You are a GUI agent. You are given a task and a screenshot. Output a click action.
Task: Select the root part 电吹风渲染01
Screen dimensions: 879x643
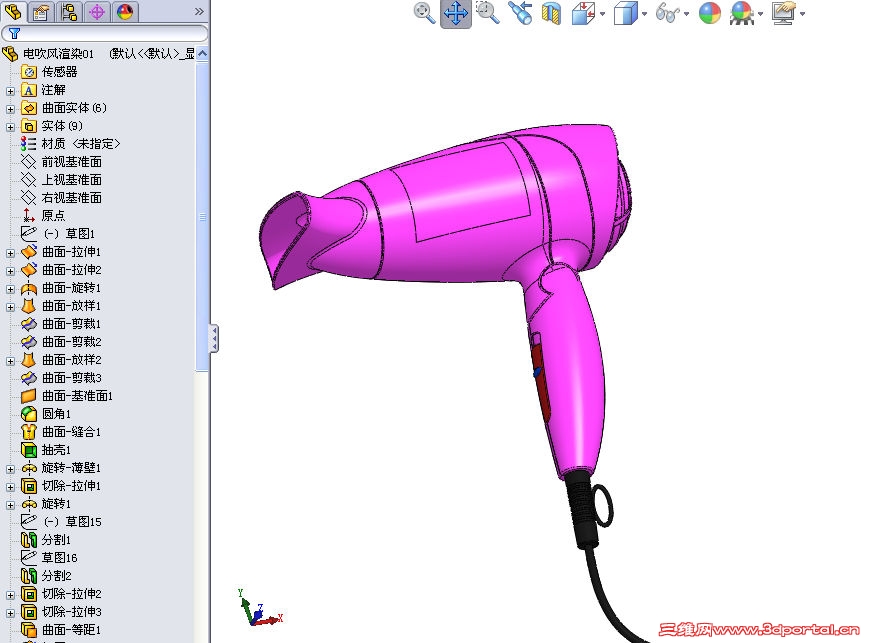(x=58, y=54)
